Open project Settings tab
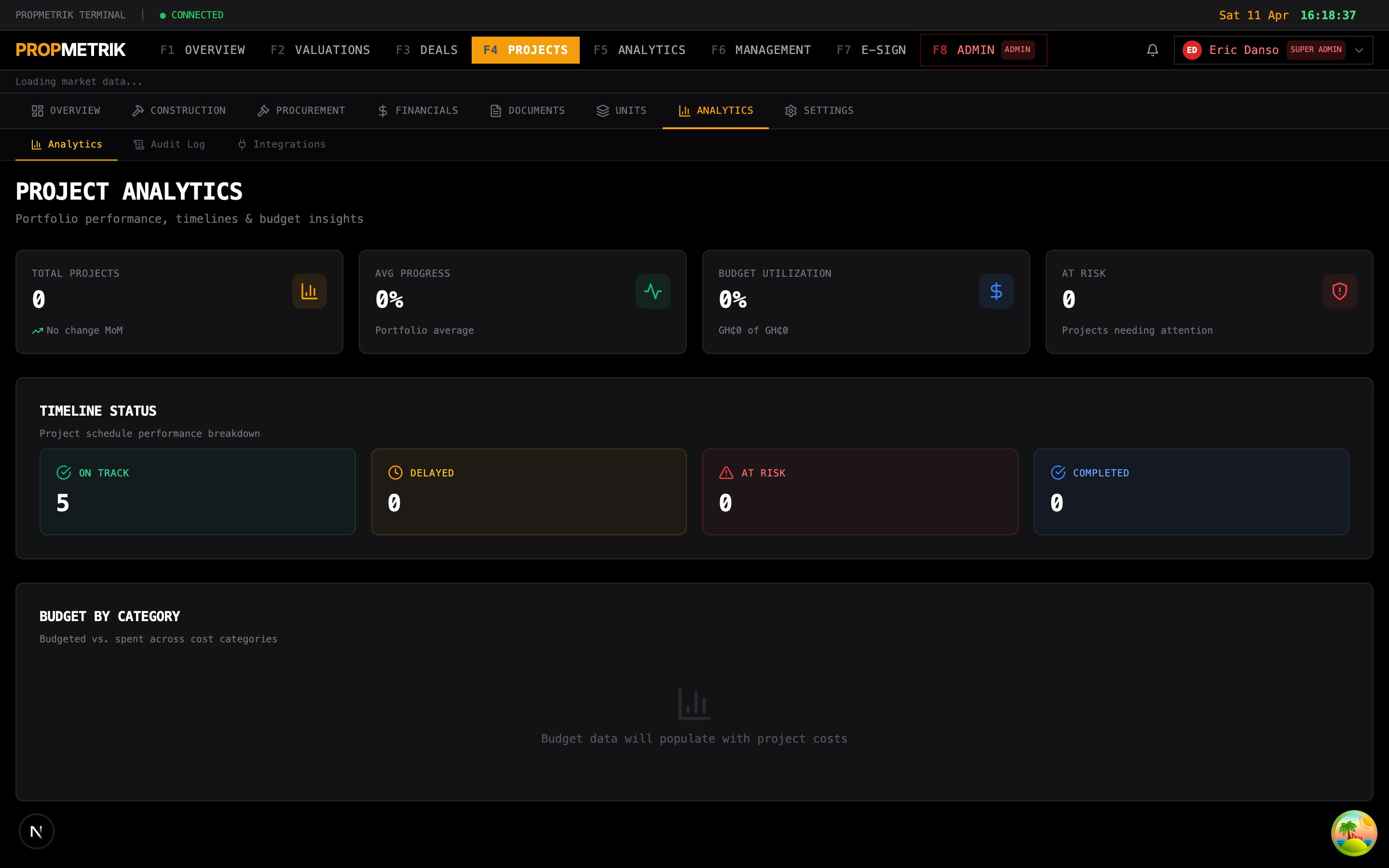Viewport: 1389px width, 868px height. tap(819, 111)
